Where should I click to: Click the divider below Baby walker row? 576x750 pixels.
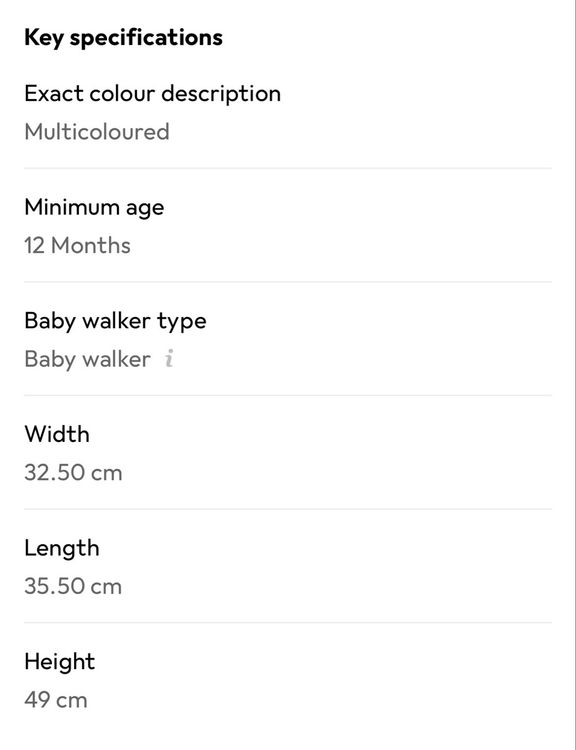click(x=288, y=396)
